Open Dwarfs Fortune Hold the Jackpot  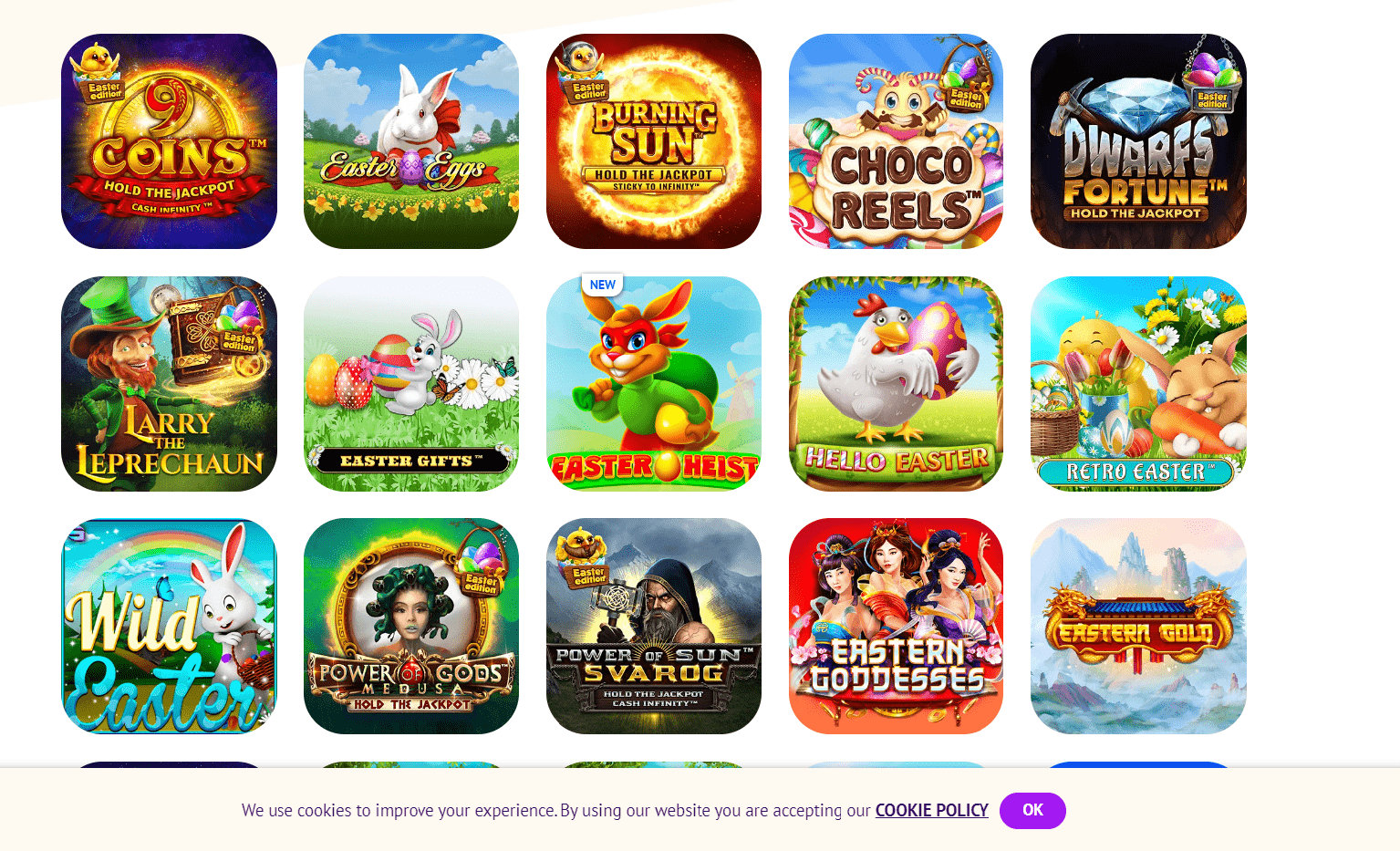[1138, 141]
